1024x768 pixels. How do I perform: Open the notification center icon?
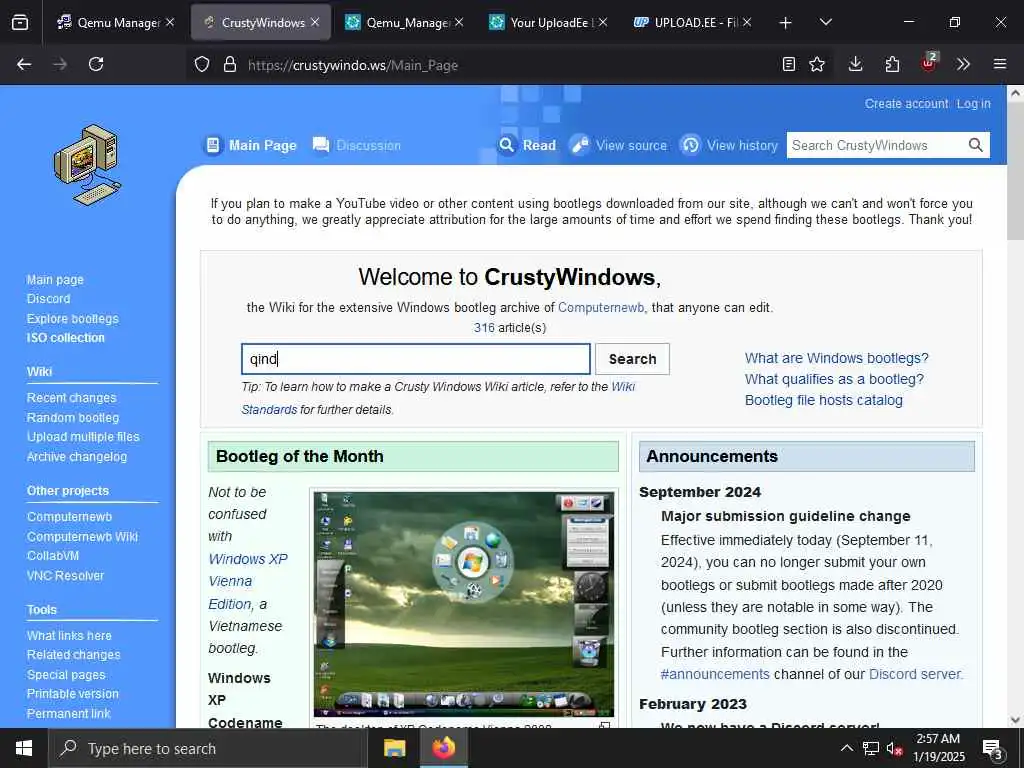point(992,749)
